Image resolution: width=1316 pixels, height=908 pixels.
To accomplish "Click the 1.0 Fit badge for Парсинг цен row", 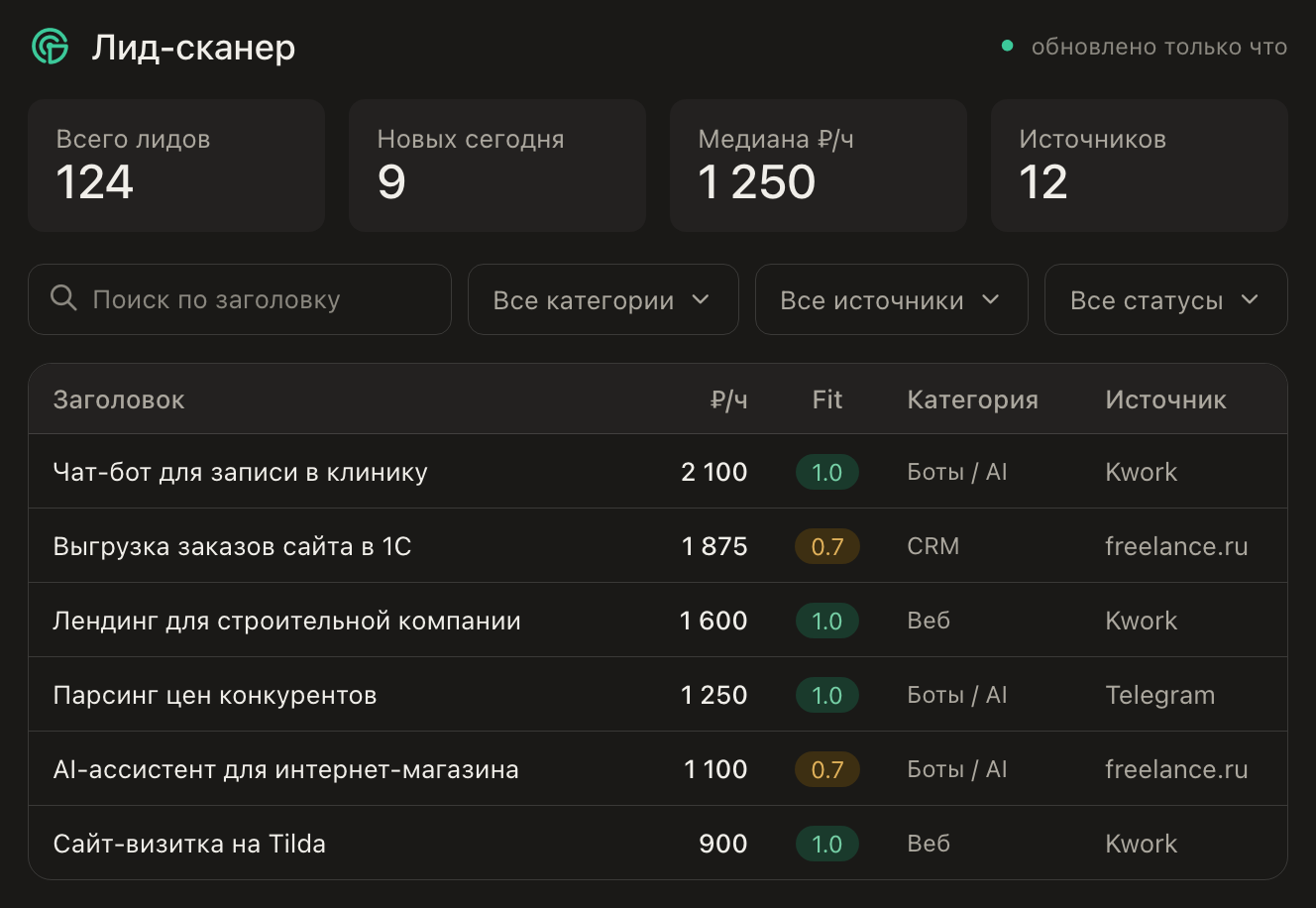I will tap(827, 695).
